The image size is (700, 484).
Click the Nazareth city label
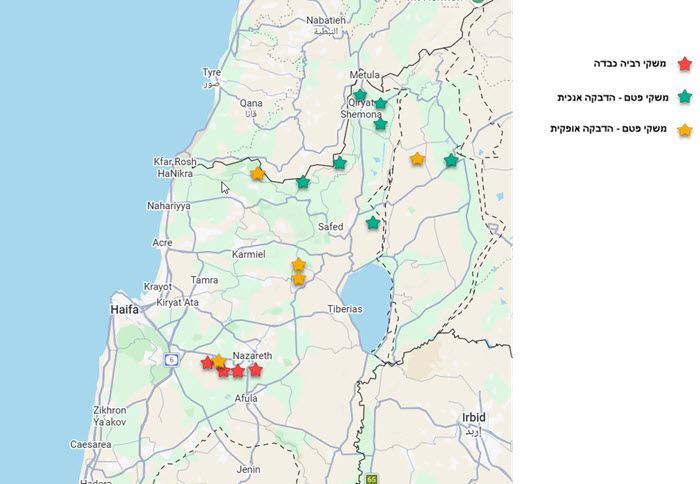[x=252, y=356]
